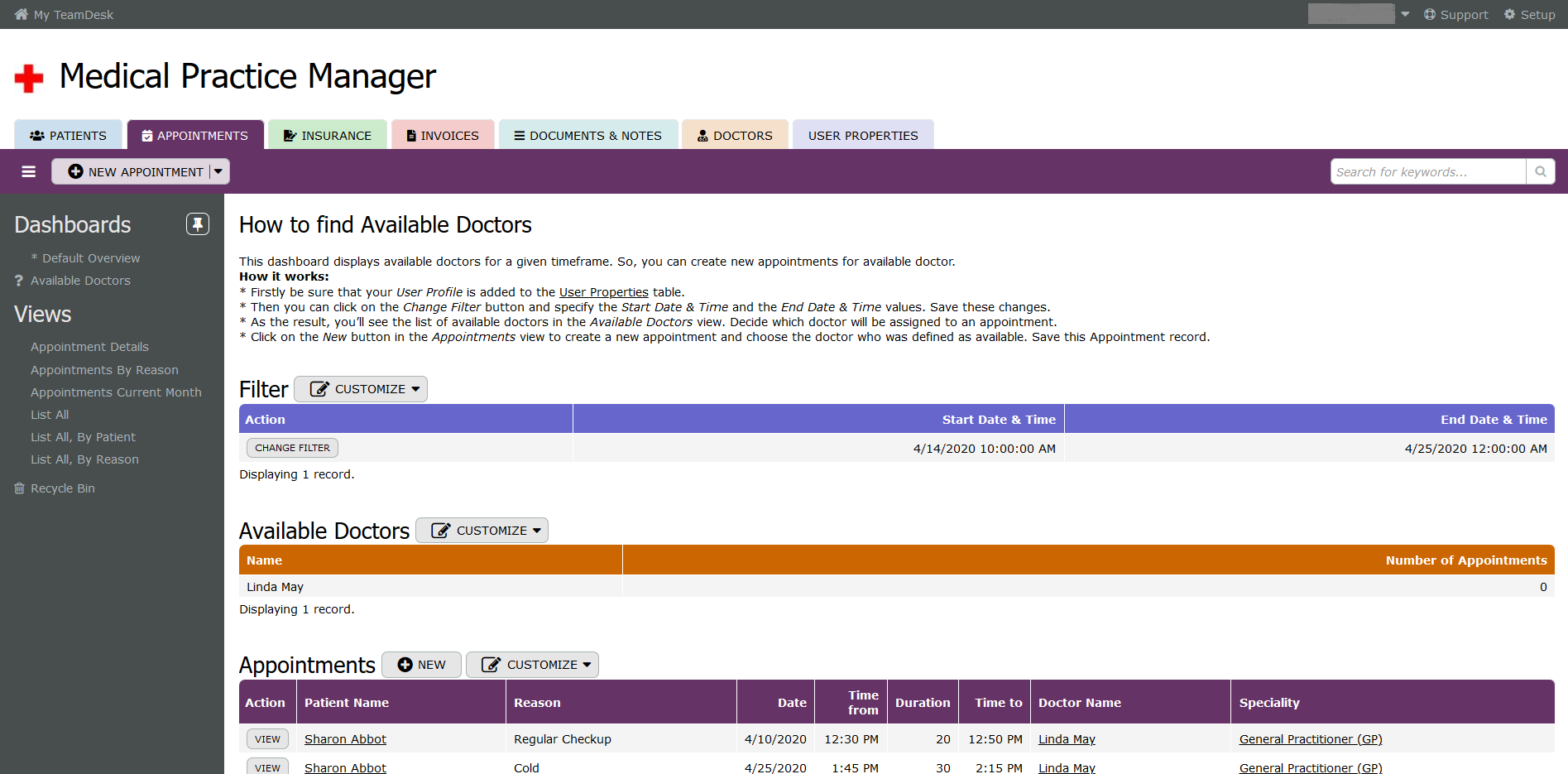Click in the keyword search field
This screenshot has height=774, width=1568.
[1427, 171]
